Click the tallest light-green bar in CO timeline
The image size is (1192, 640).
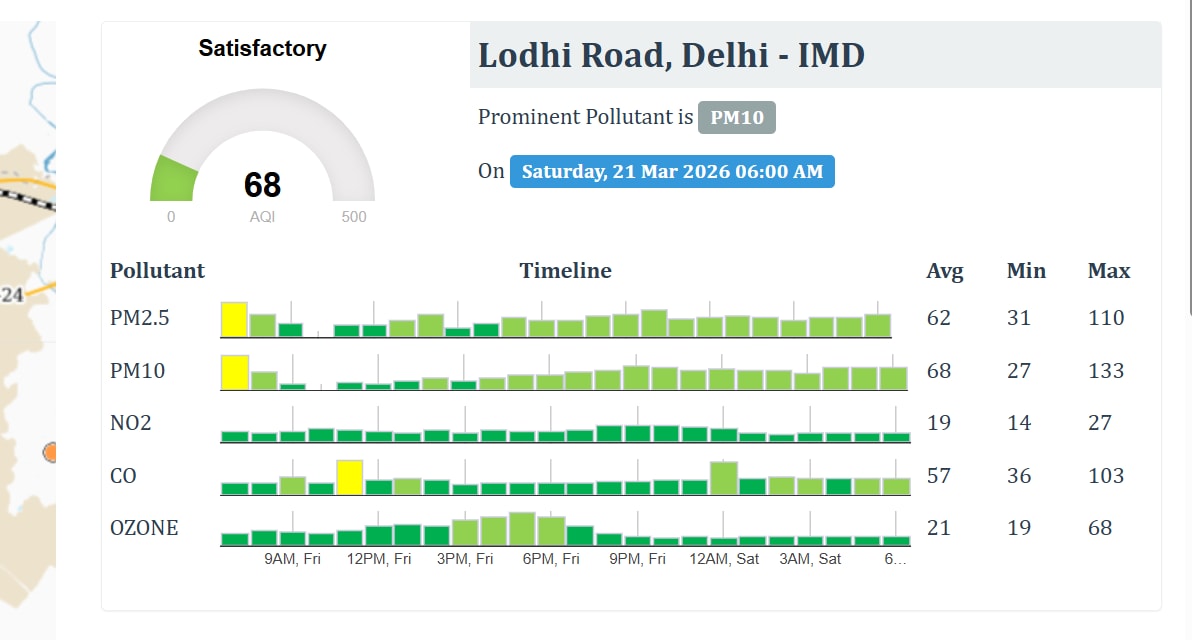pyautogui.click(x=723, y=478)
